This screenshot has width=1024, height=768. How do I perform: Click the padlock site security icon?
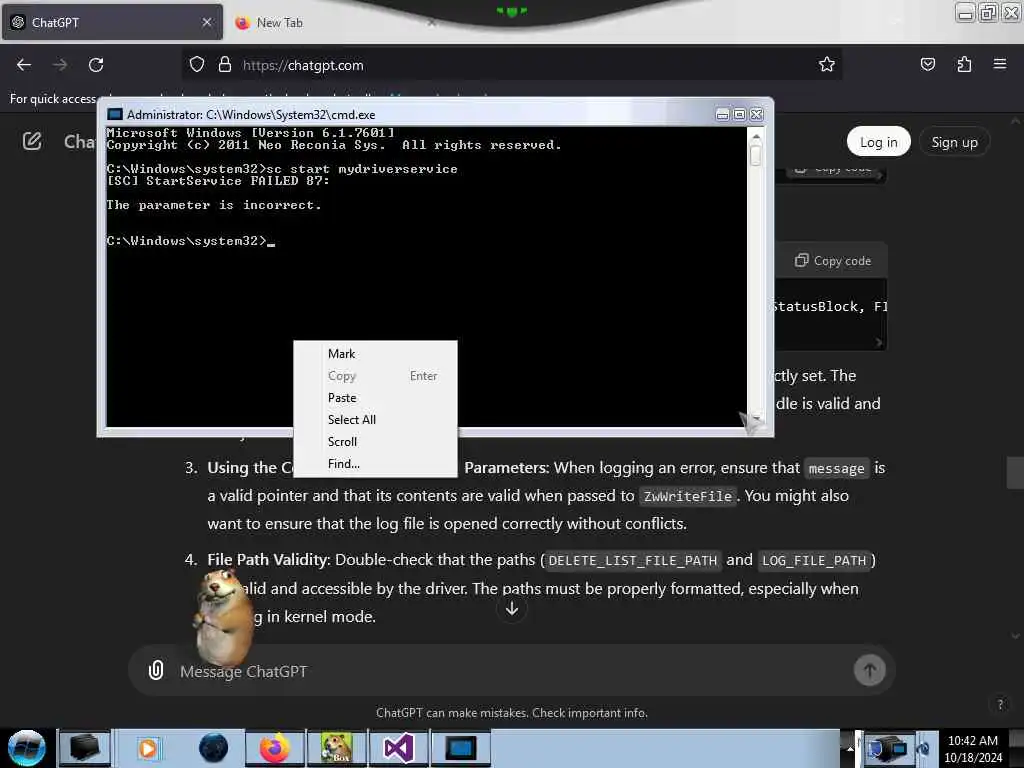(x=225, y=65)
